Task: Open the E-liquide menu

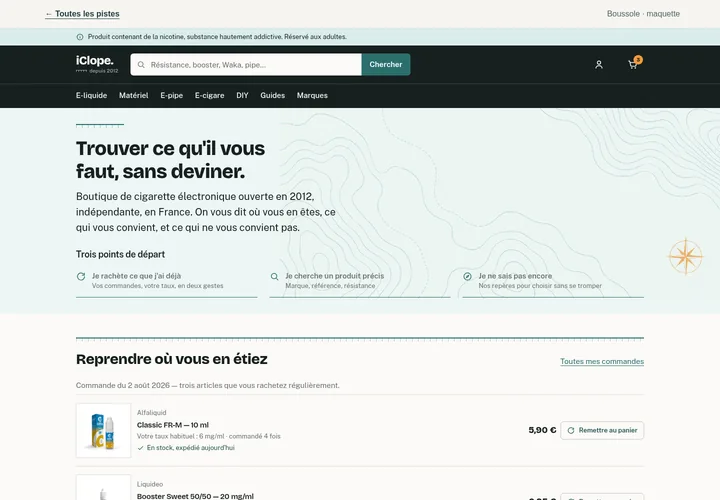Action: [x=91, y=96]
